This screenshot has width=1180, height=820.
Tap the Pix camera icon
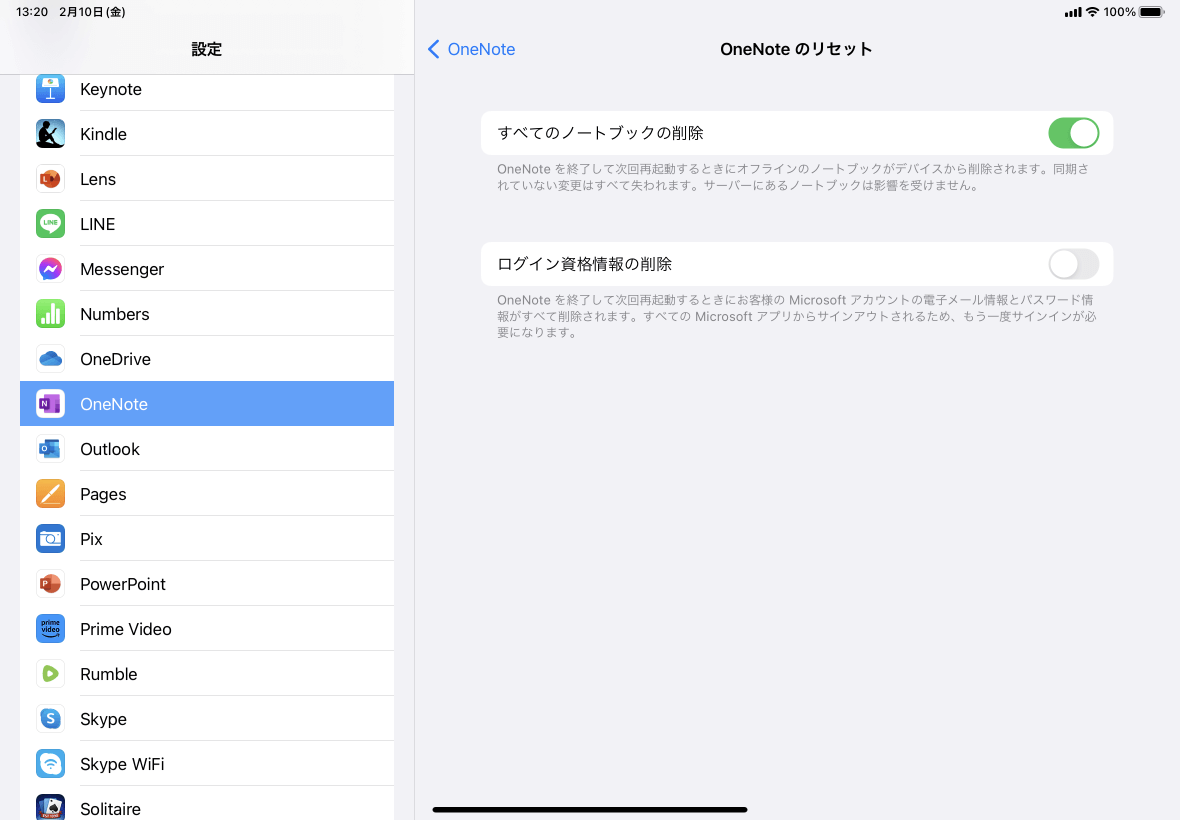50,539
